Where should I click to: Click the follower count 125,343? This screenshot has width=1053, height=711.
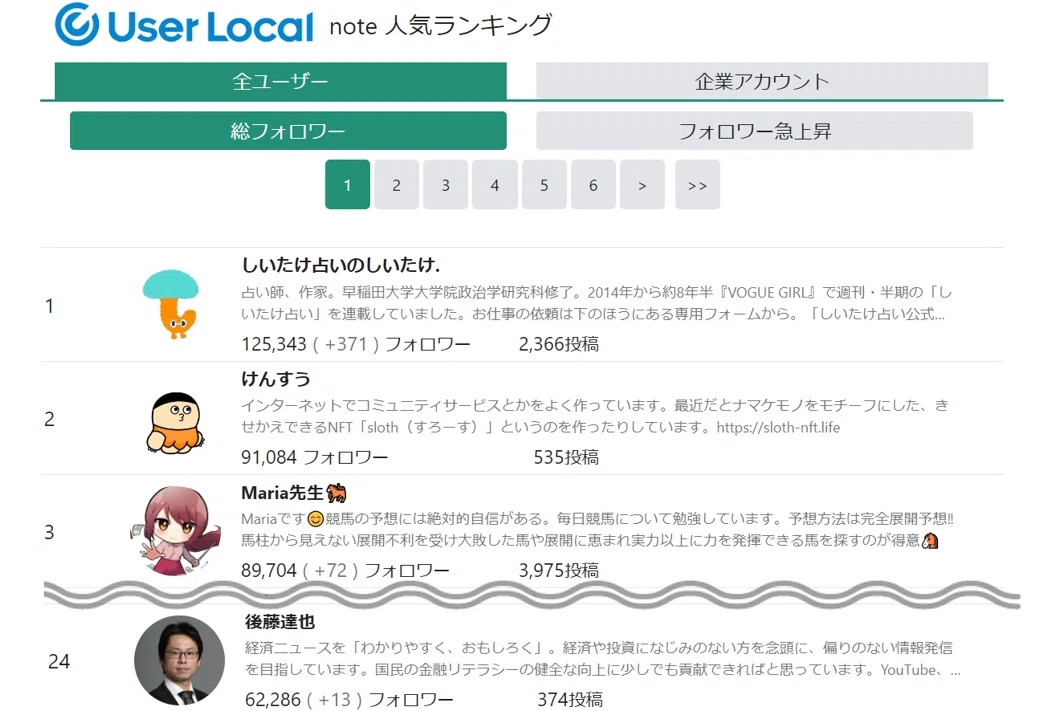[x=274, y=344]
